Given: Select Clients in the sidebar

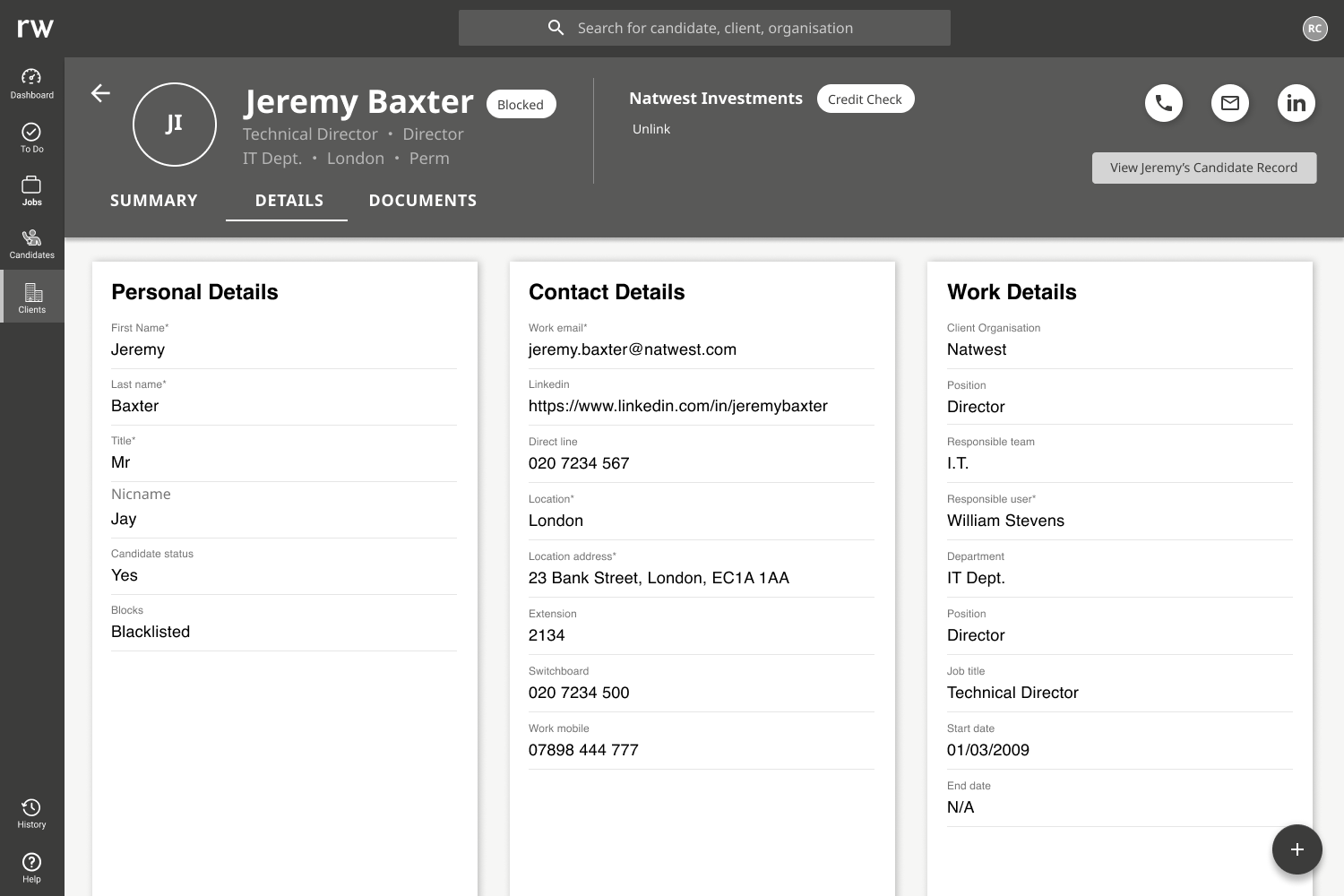Looking at the screenshot, I should (x=31, y=297).
